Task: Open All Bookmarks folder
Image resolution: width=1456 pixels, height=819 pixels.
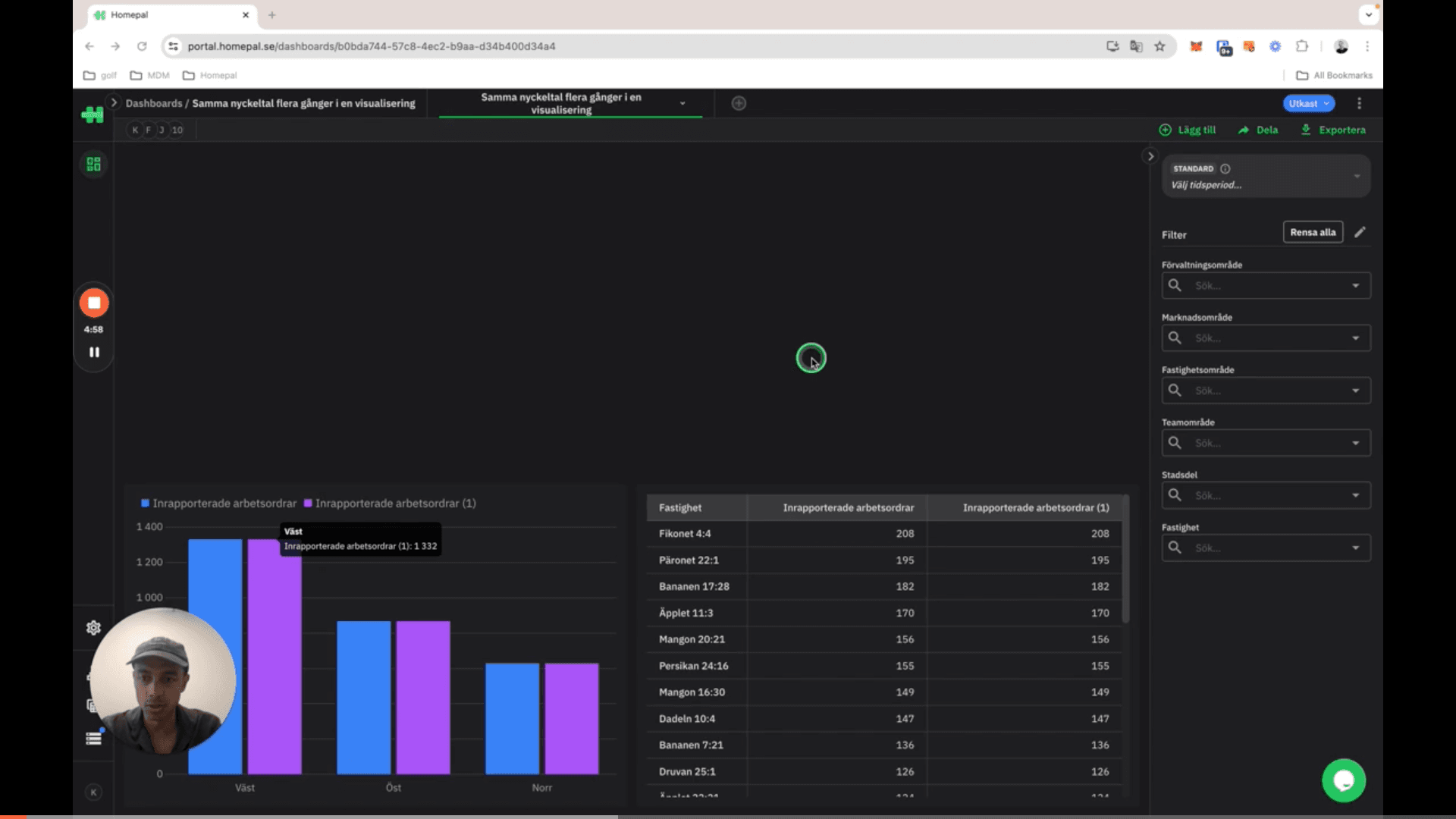Action: 1335,75
